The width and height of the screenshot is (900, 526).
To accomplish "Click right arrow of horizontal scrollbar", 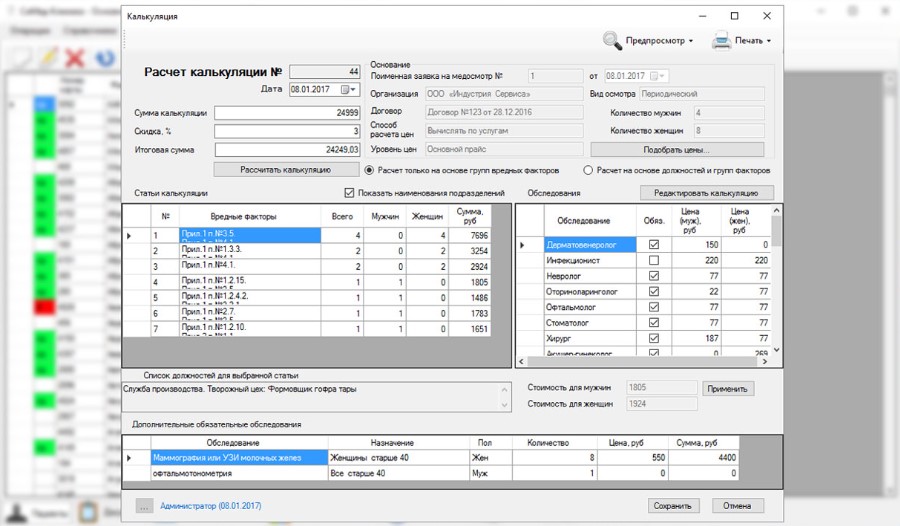I will tap(764, 362).
